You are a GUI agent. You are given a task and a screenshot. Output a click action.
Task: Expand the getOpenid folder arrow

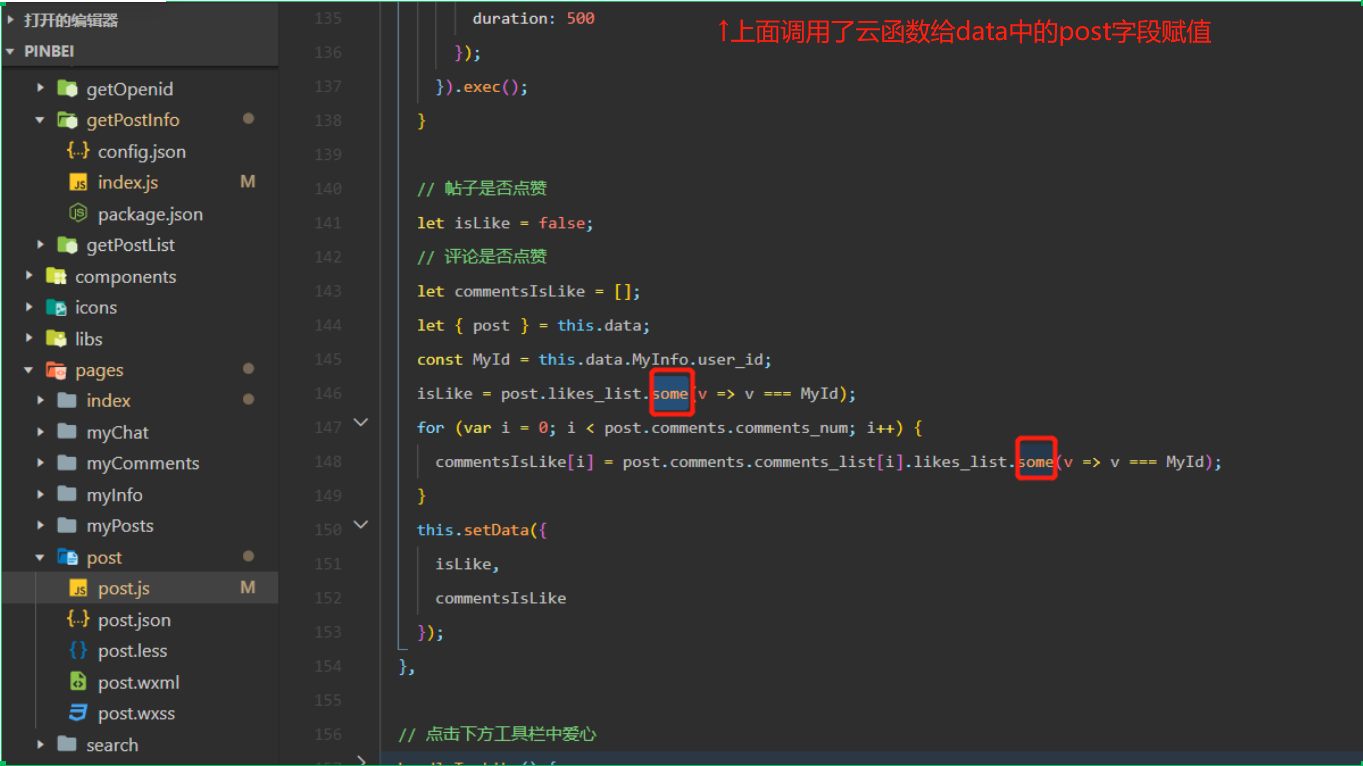(41, 88)
